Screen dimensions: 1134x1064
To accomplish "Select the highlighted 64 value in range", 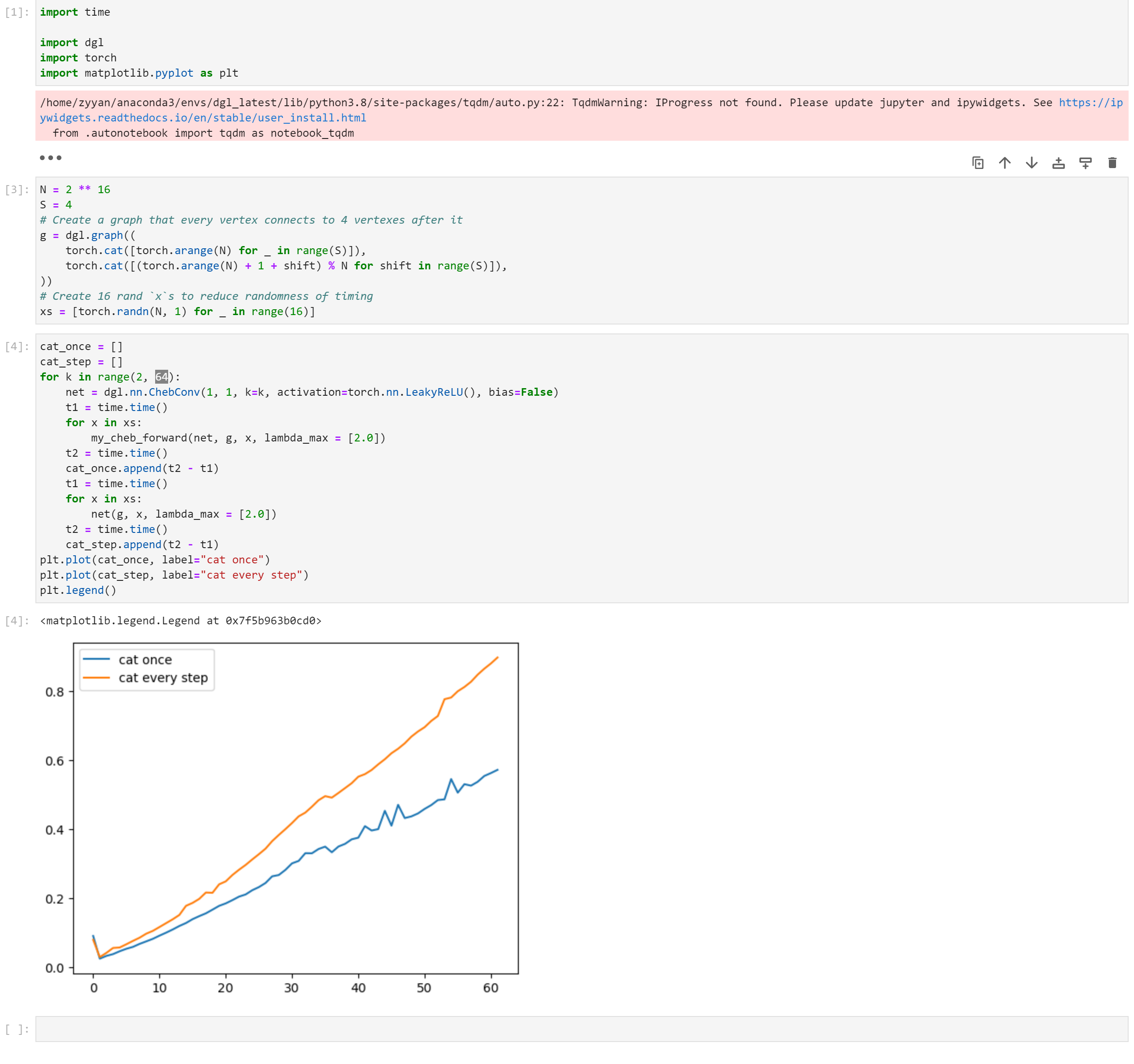I will pyautogui.click(x=163, y=376).
